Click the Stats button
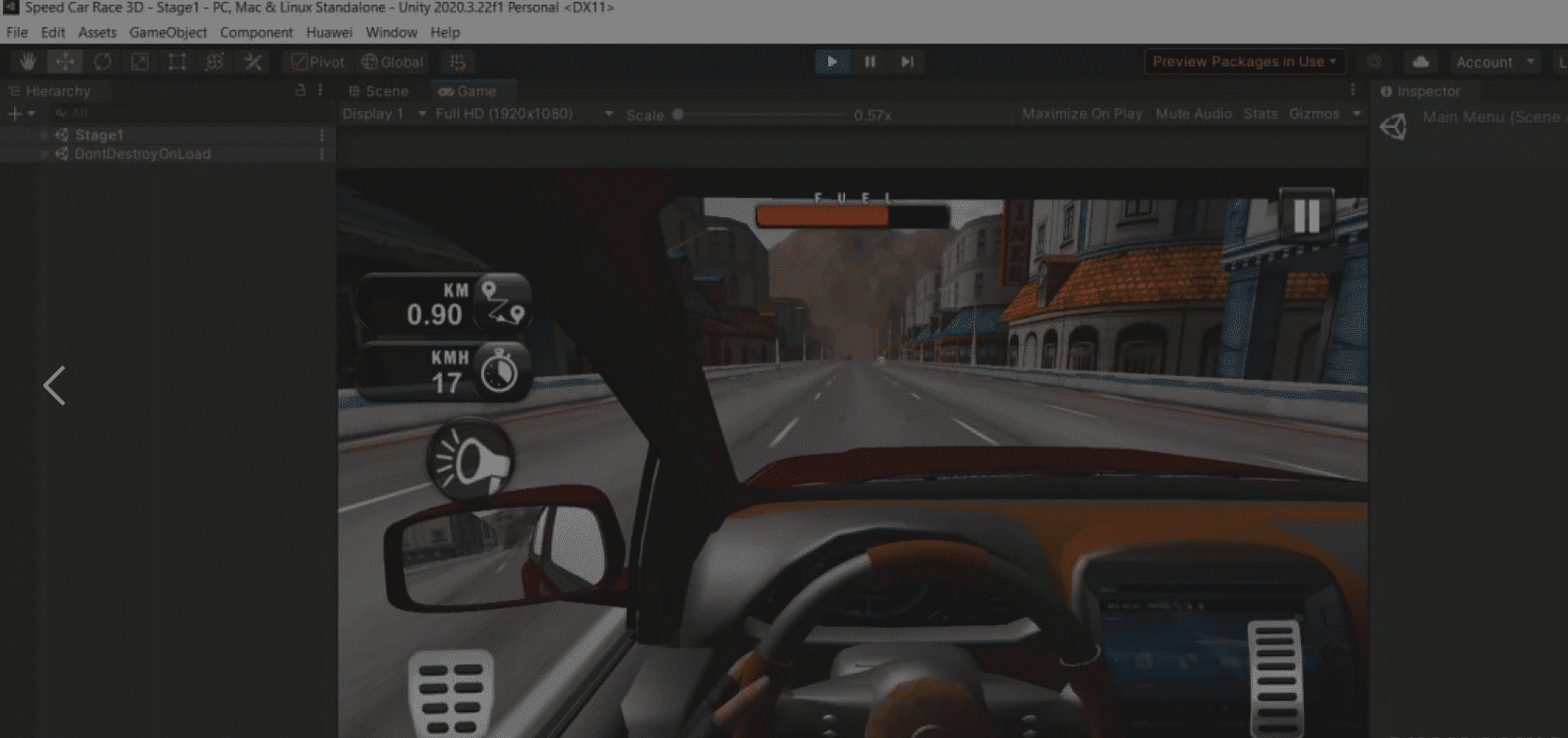The image size is (1568, 738). [1260, 114]
